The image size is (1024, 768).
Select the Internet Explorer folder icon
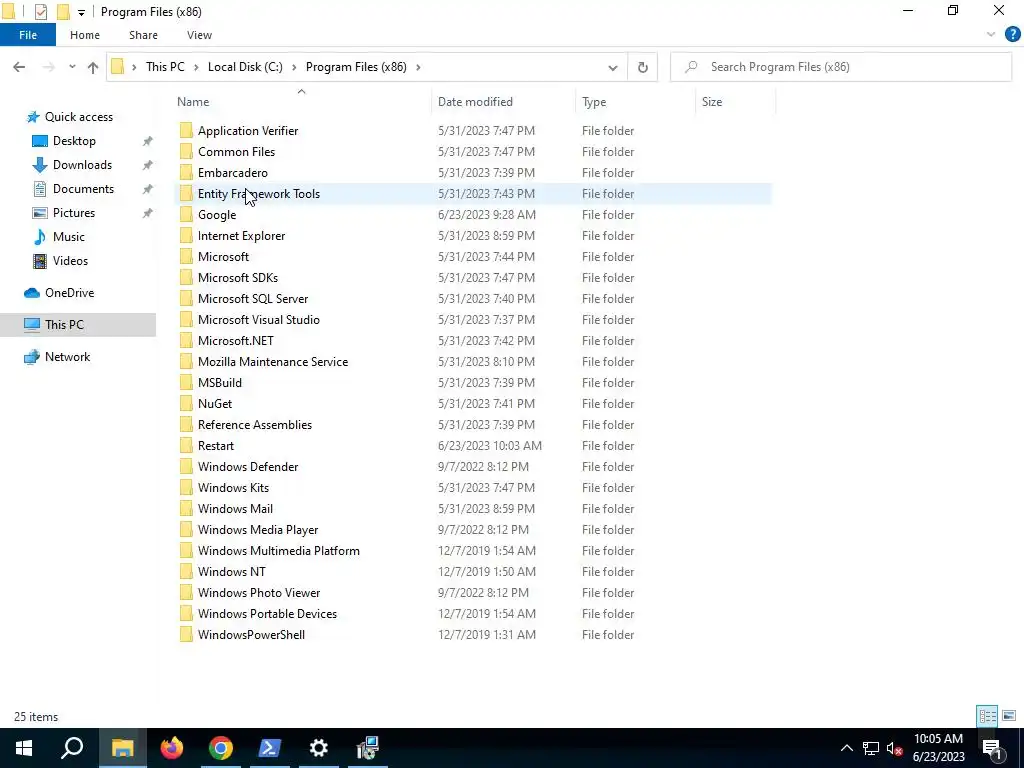pos(186,236)
